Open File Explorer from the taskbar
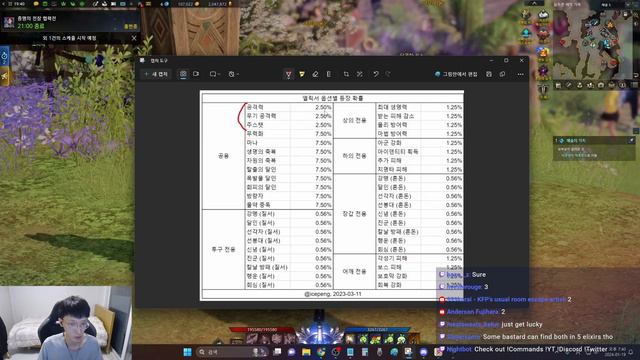Image resolution: width=640 pixels, height=360 pixels. pos(306,352)
